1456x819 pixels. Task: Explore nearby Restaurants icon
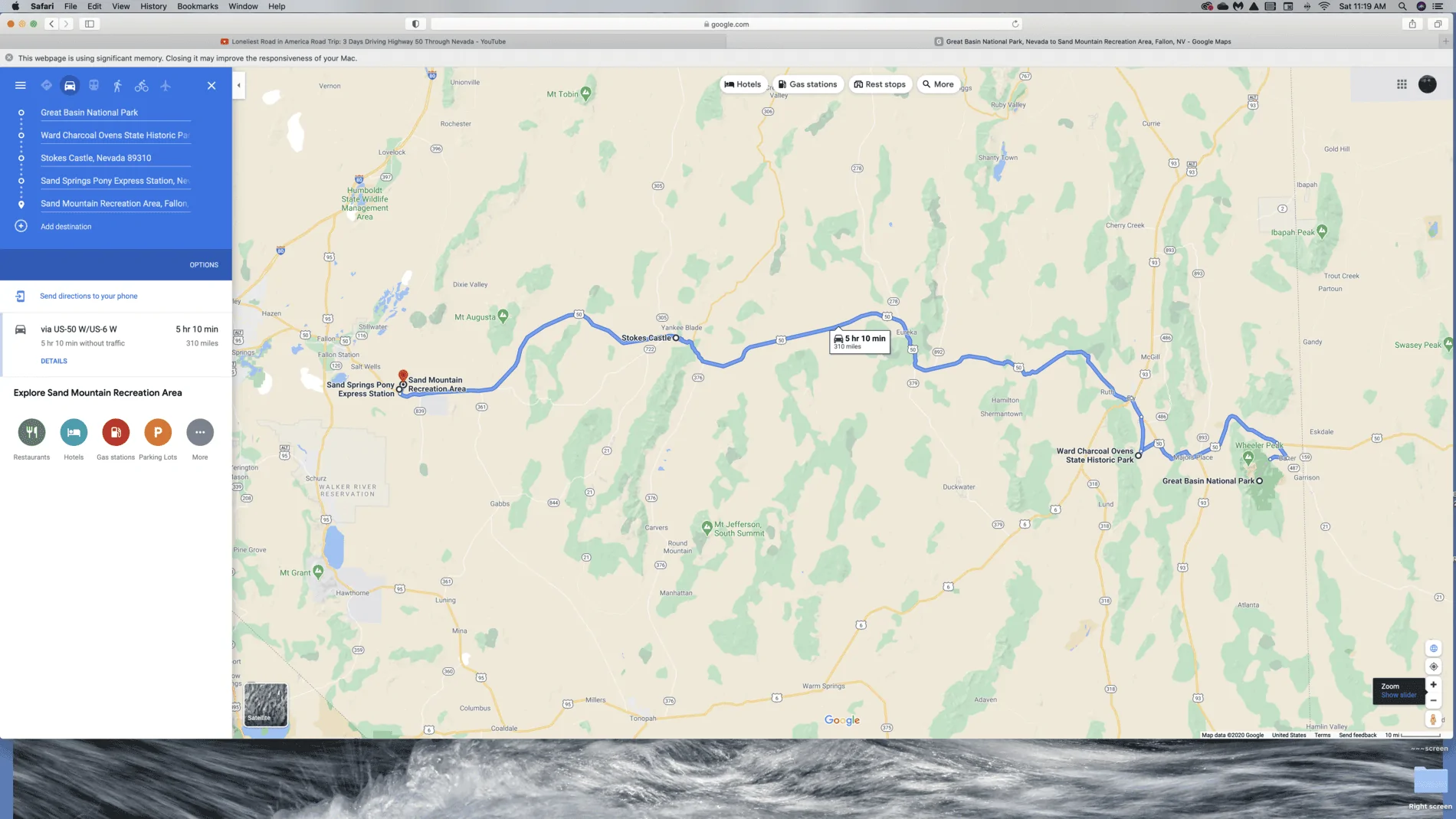point(31,432)
